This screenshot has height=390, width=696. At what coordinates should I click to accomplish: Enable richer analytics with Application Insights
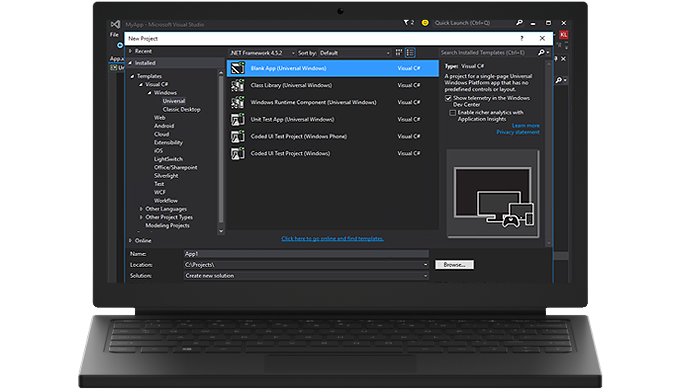(452, 113)
